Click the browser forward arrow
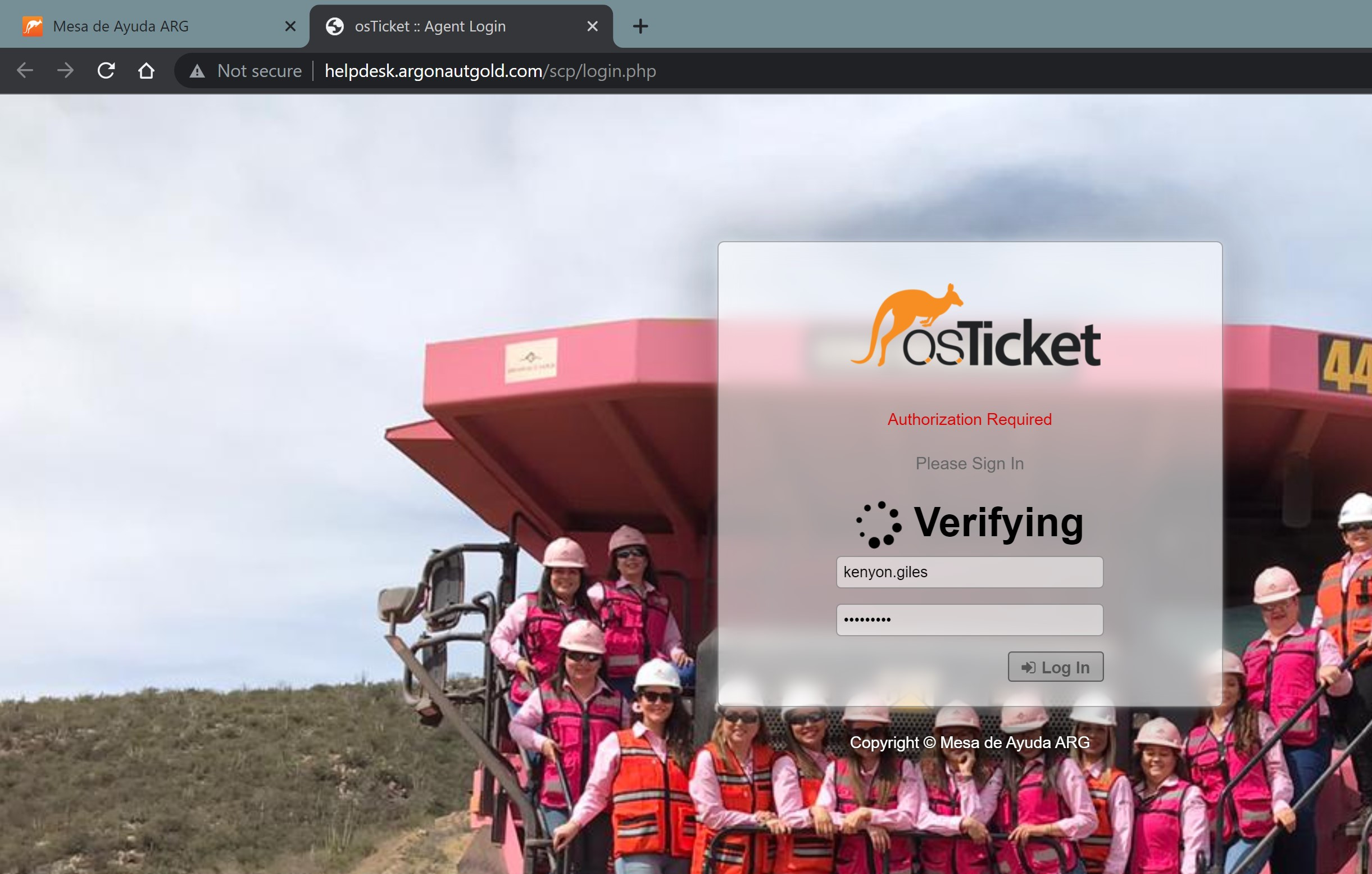 66,71
